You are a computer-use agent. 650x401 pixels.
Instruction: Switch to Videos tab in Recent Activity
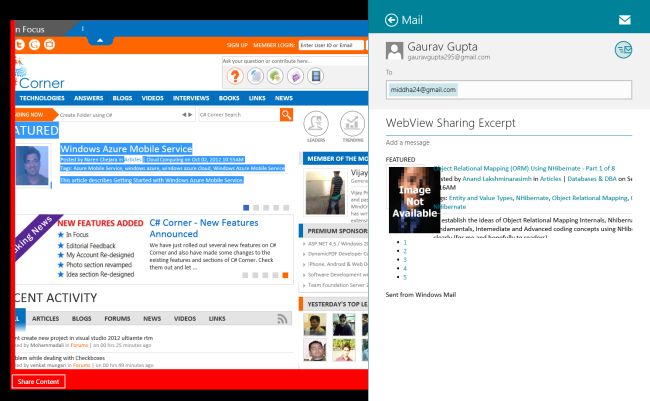pyautogui.click(x=185, y=318)
